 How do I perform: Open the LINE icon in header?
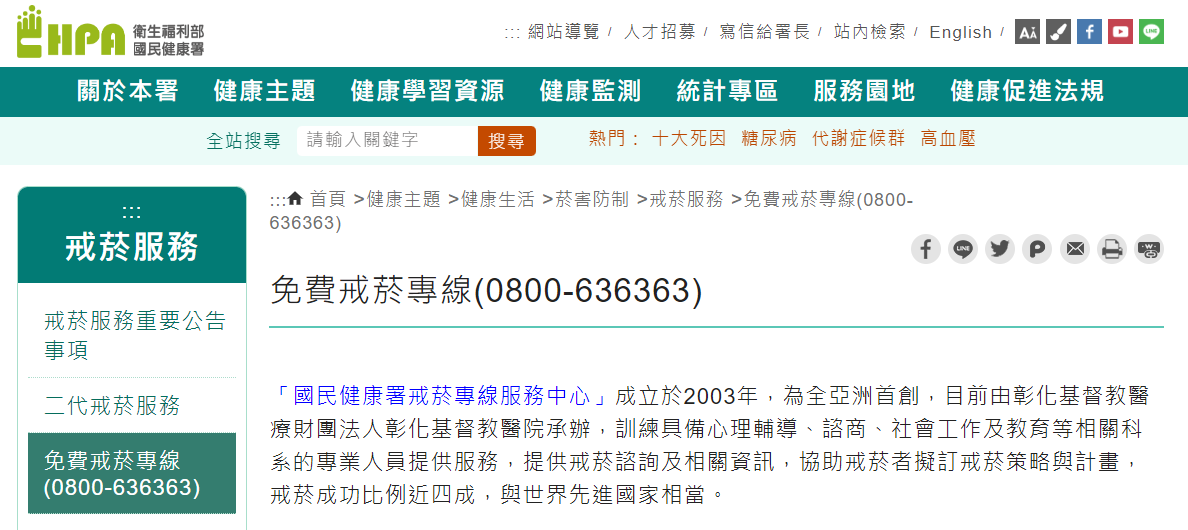(1152, 31)
